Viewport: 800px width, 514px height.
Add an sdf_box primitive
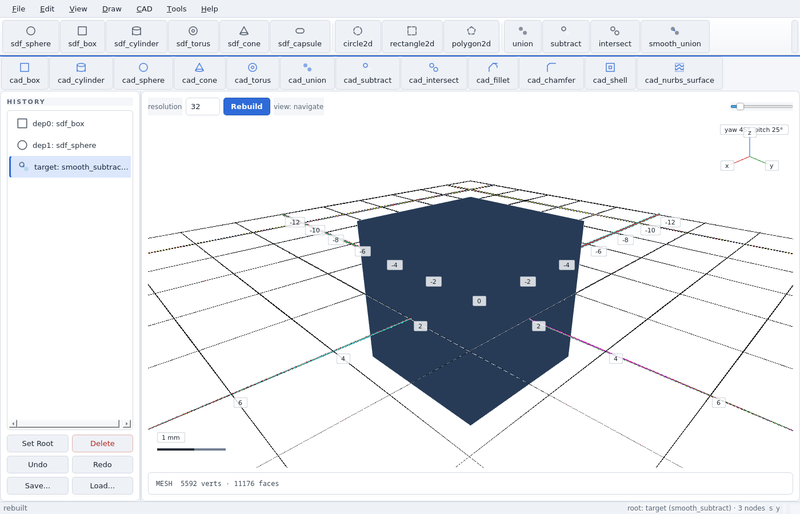coord(82,37)
